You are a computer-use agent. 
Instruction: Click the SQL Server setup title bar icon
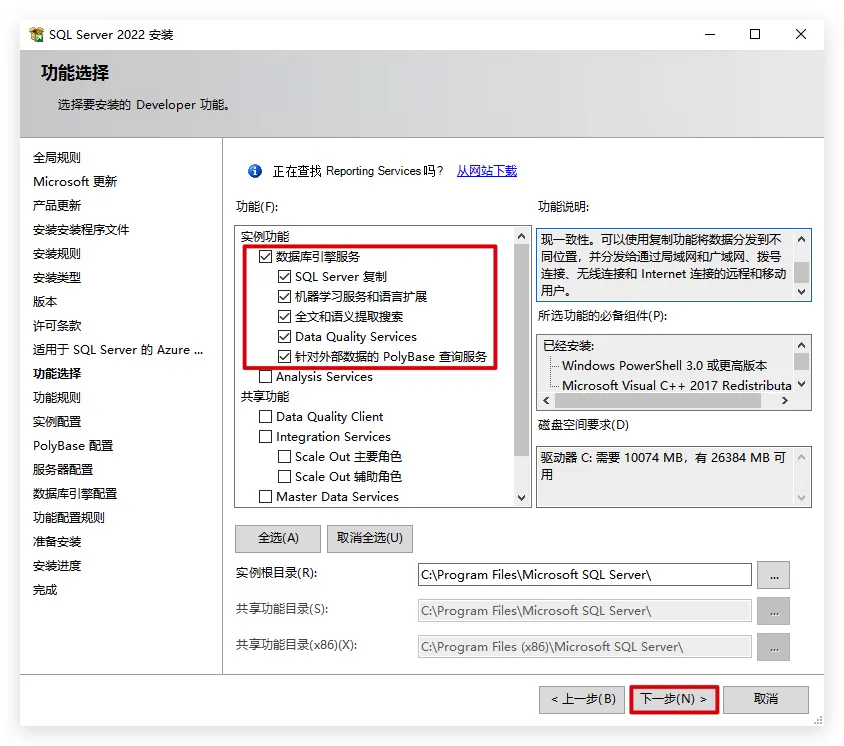coord(37,34)
